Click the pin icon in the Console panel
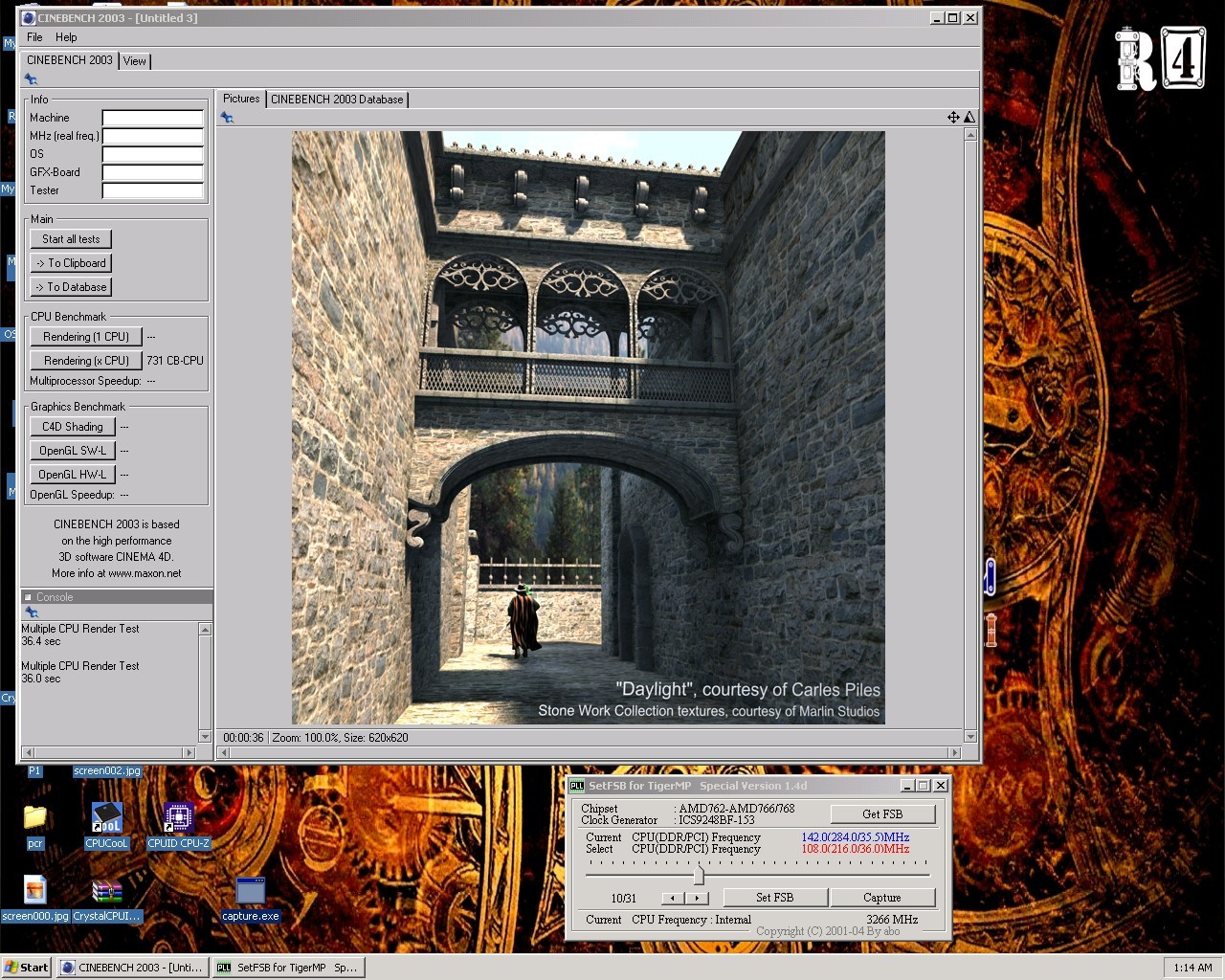 (31, 612)
